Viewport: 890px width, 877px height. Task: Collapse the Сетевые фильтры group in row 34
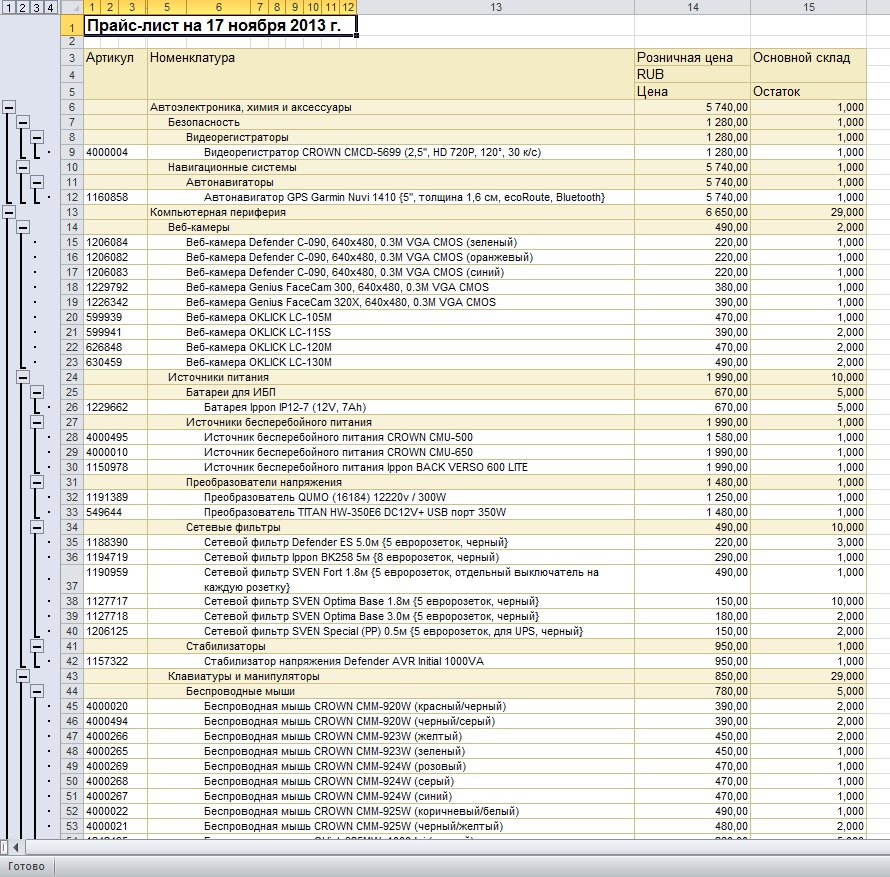click(x=37, y=527)
